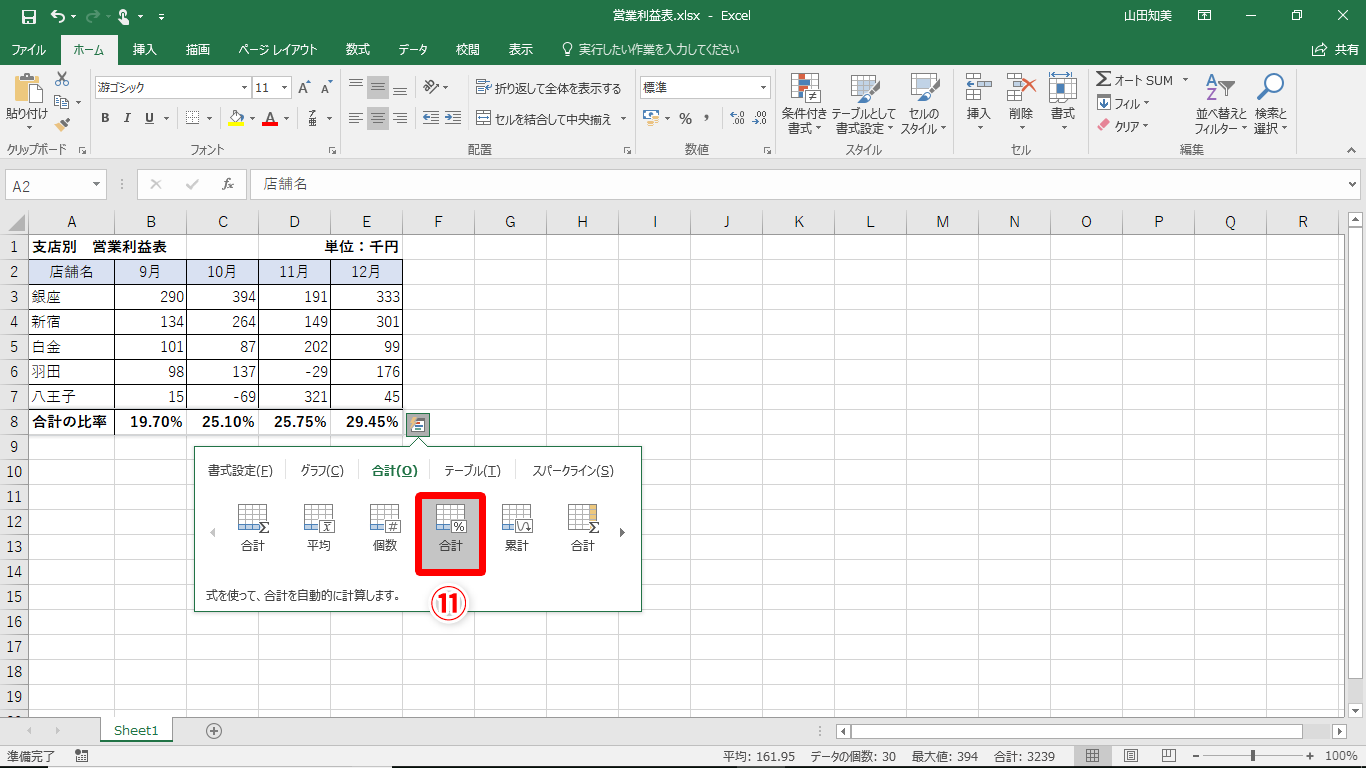Image resolution: width=1366 pixels, height=768 pixels.
Task: Undo the last action
Action: [58, 16]
